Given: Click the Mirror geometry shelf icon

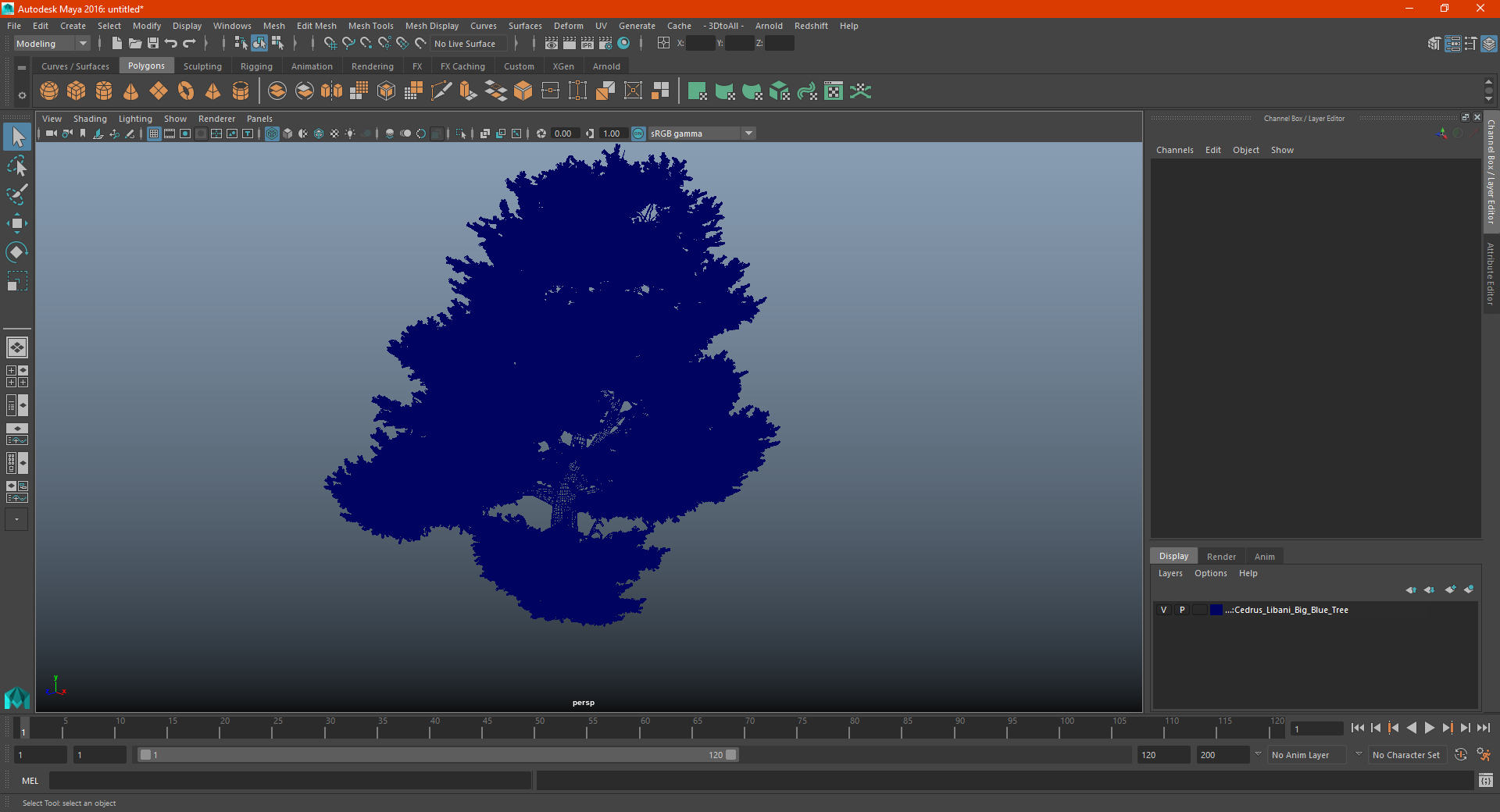Looking at the screenshot, I should [332, 91].
